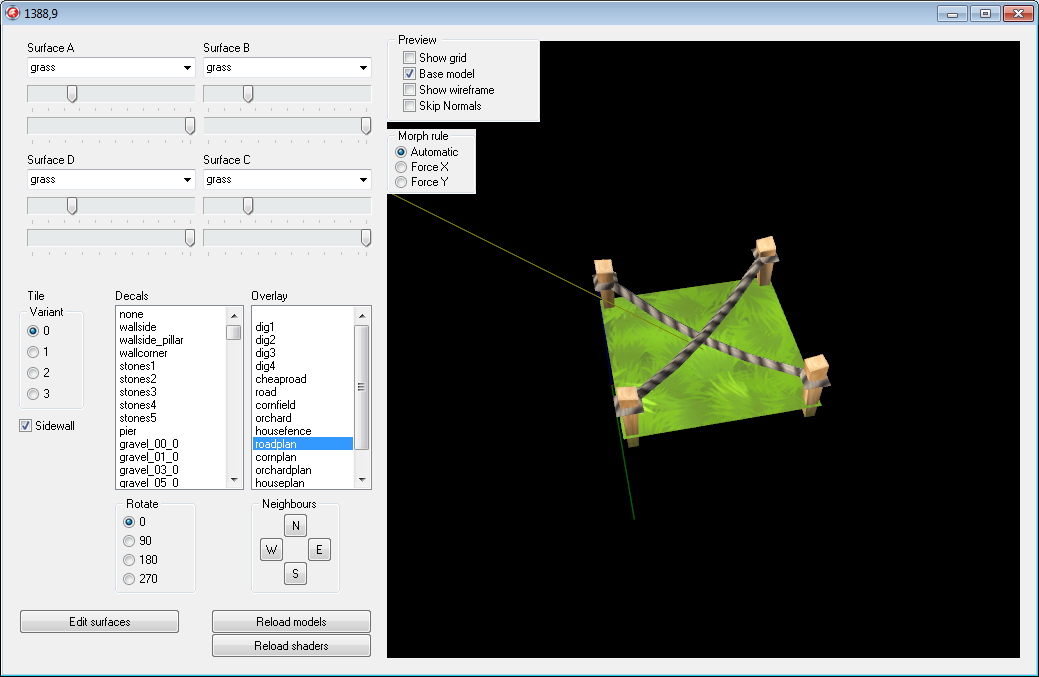Click Reload shaders button

[x=292, y=646]
